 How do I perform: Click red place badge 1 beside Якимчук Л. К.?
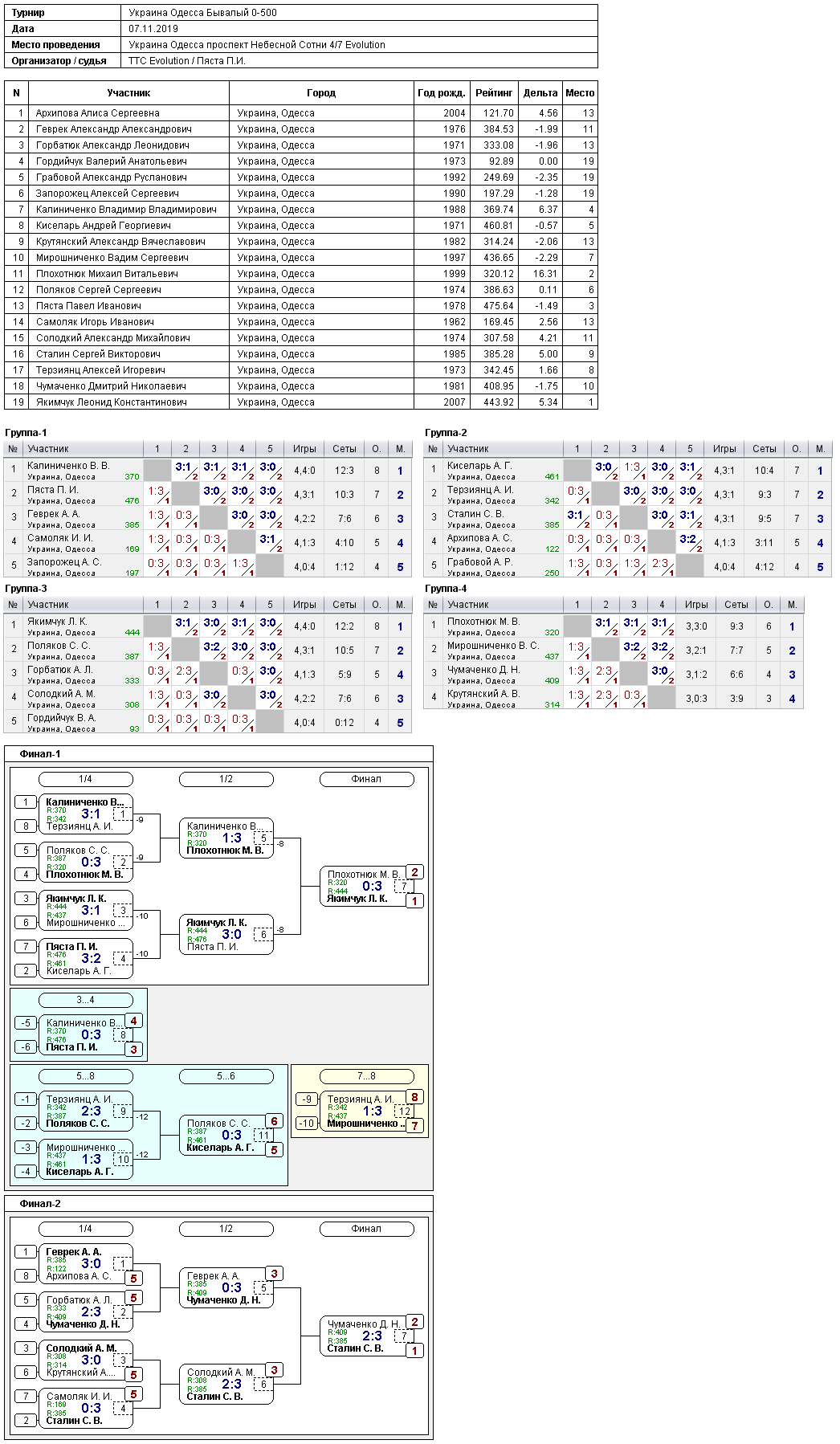click(x=414, y=901)
